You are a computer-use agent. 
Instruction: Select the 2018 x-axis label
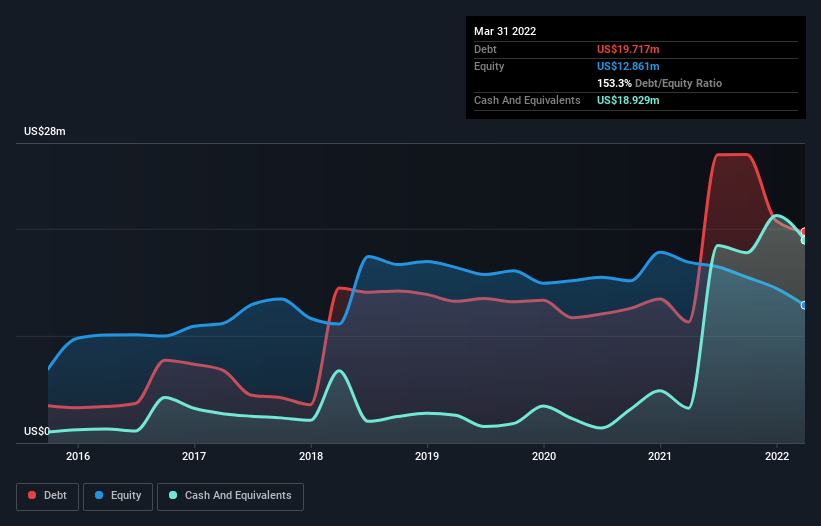click(x=311, y=456)
